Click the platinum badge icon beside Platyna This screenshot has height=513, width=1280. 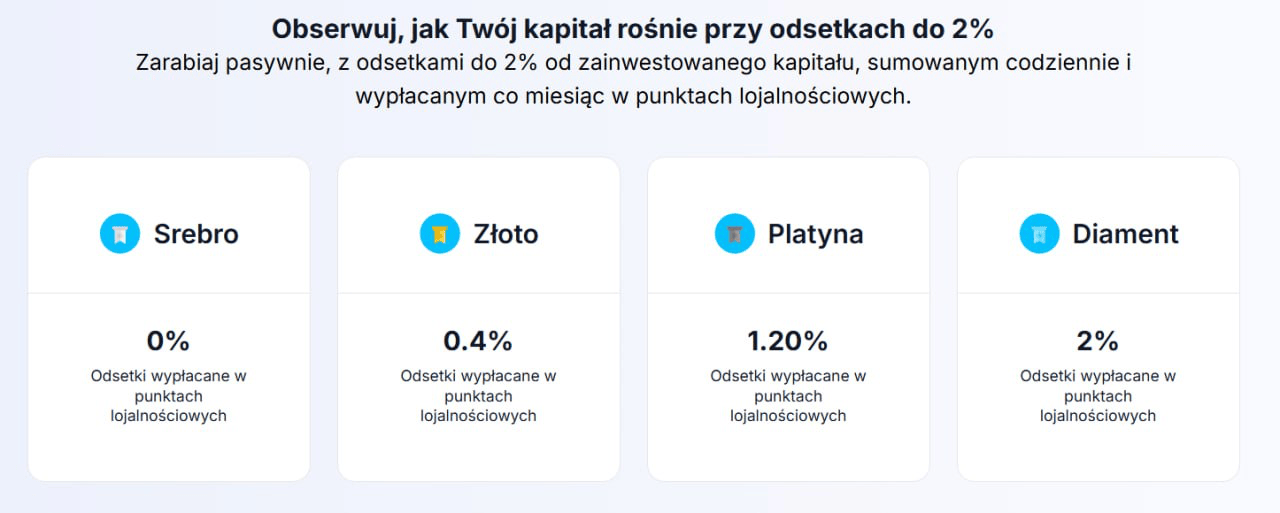pos(735,233)
